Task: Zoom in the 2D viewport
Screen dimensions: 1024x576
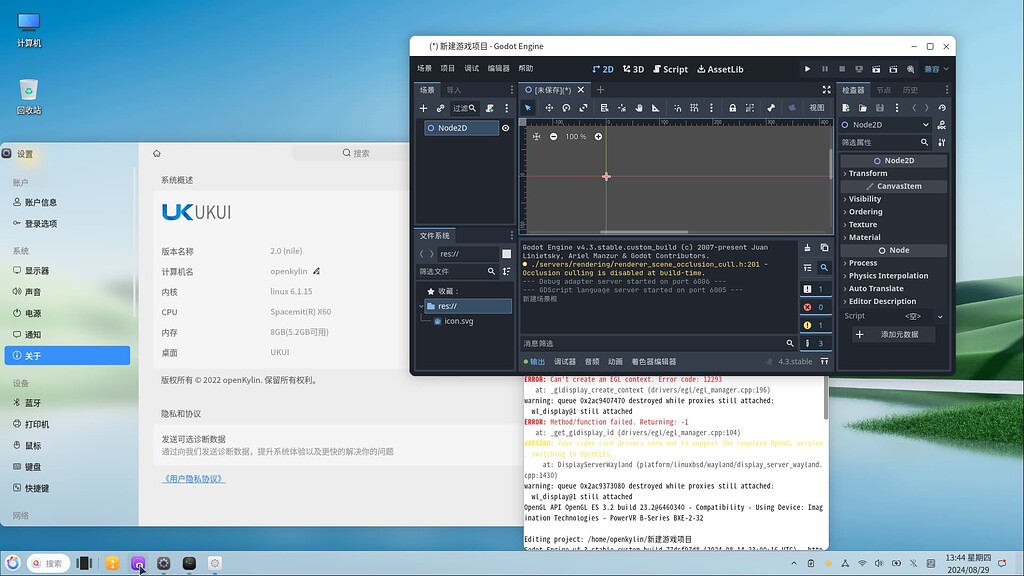Action: [598, 136]
